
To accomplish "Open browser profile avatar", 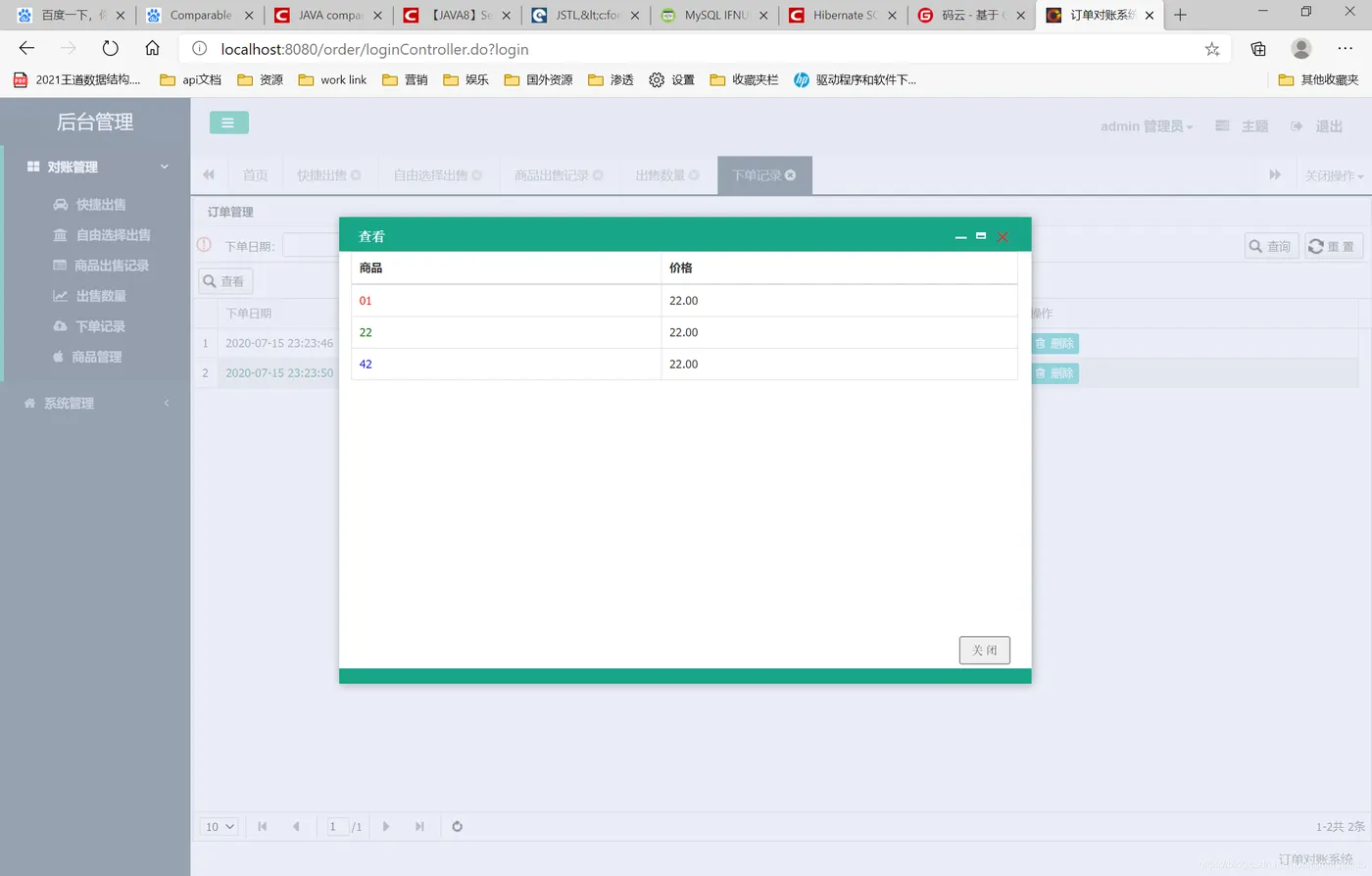I will [x=1301, y=48].
